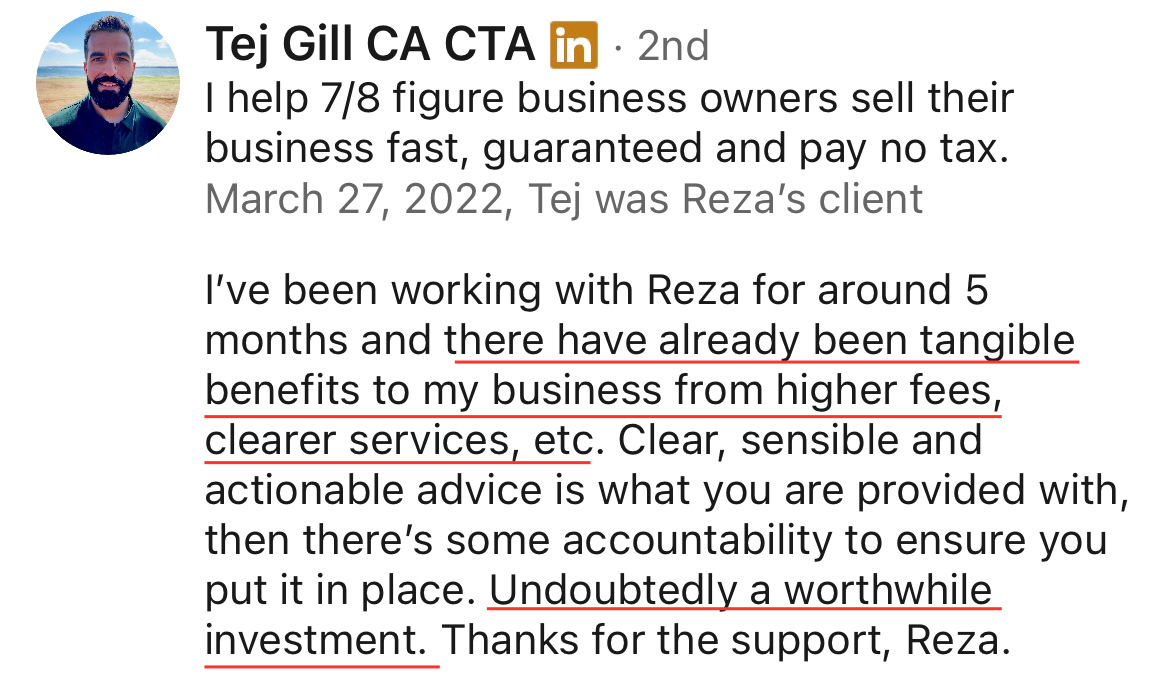Click line 'actionable advice is what you are provided with'
Viewport: 1170px width, 680px height.
666,490
